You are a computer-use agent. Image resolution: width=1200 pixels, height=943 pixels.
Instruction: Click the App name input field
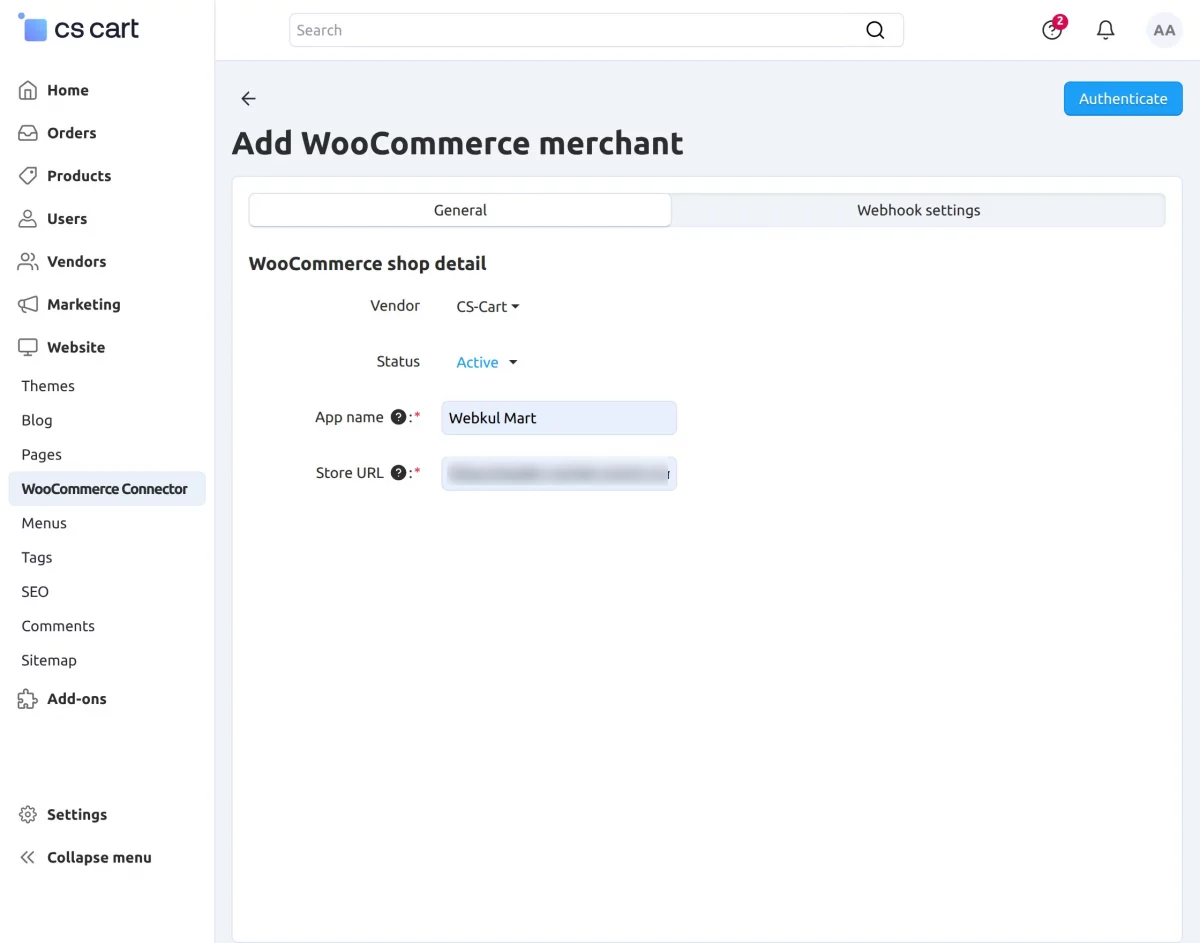pyautogui.click(x=559, y=418)
